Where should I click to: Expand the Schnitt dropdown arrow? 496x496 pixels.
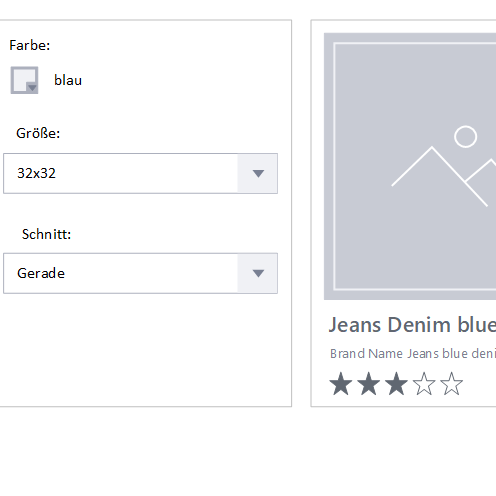pos(258,273)
